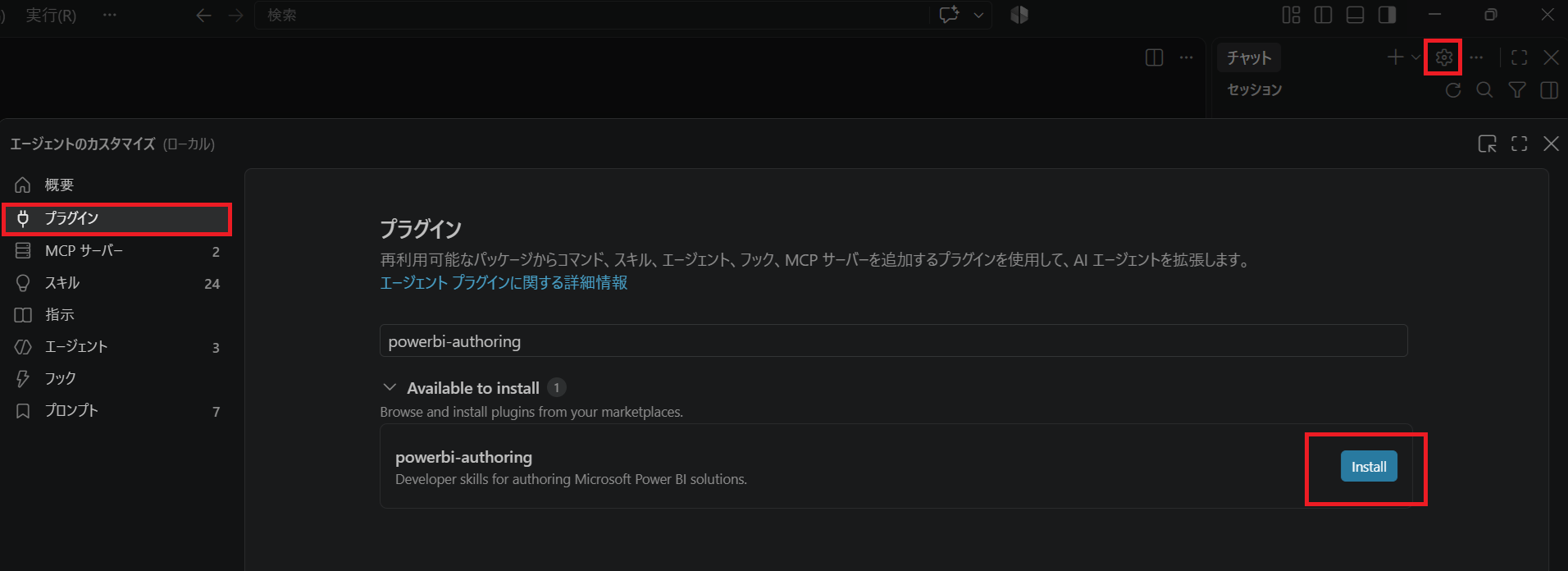1568x571 pixels.
Task: Install the powerbi-authoring plugin
Action: [1369, 467]
